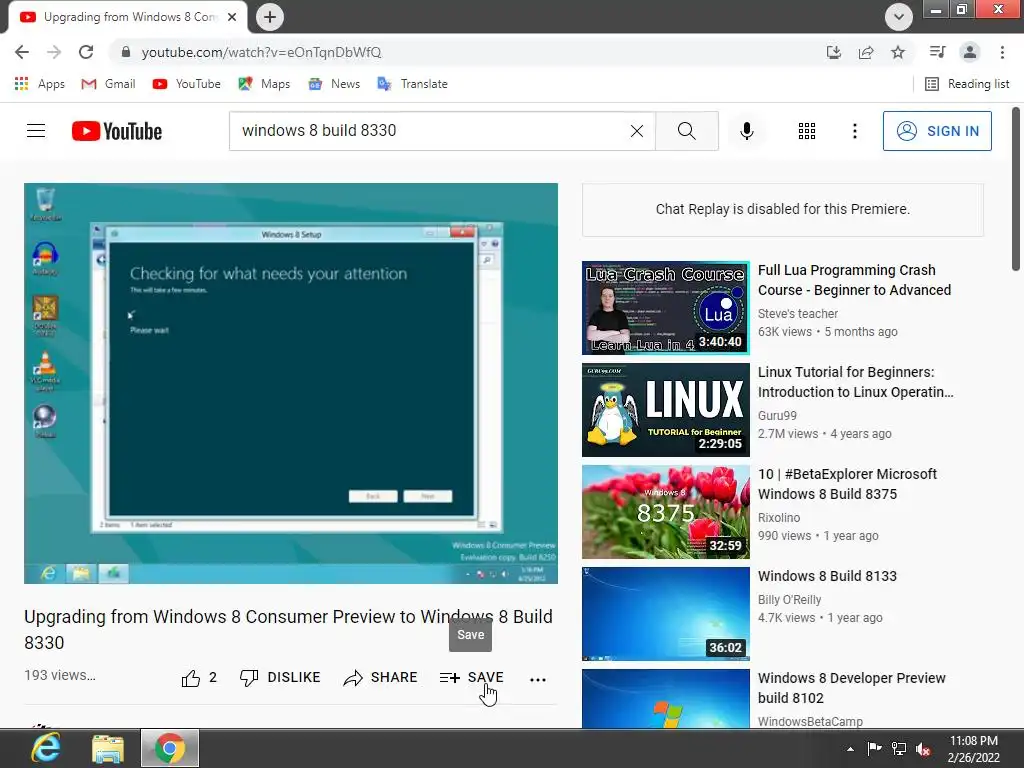The height and width of the screenshot is (768, 1024).
Task: Open 'Linux Tutorial for Beginners' title link
Action: point(856,381)
